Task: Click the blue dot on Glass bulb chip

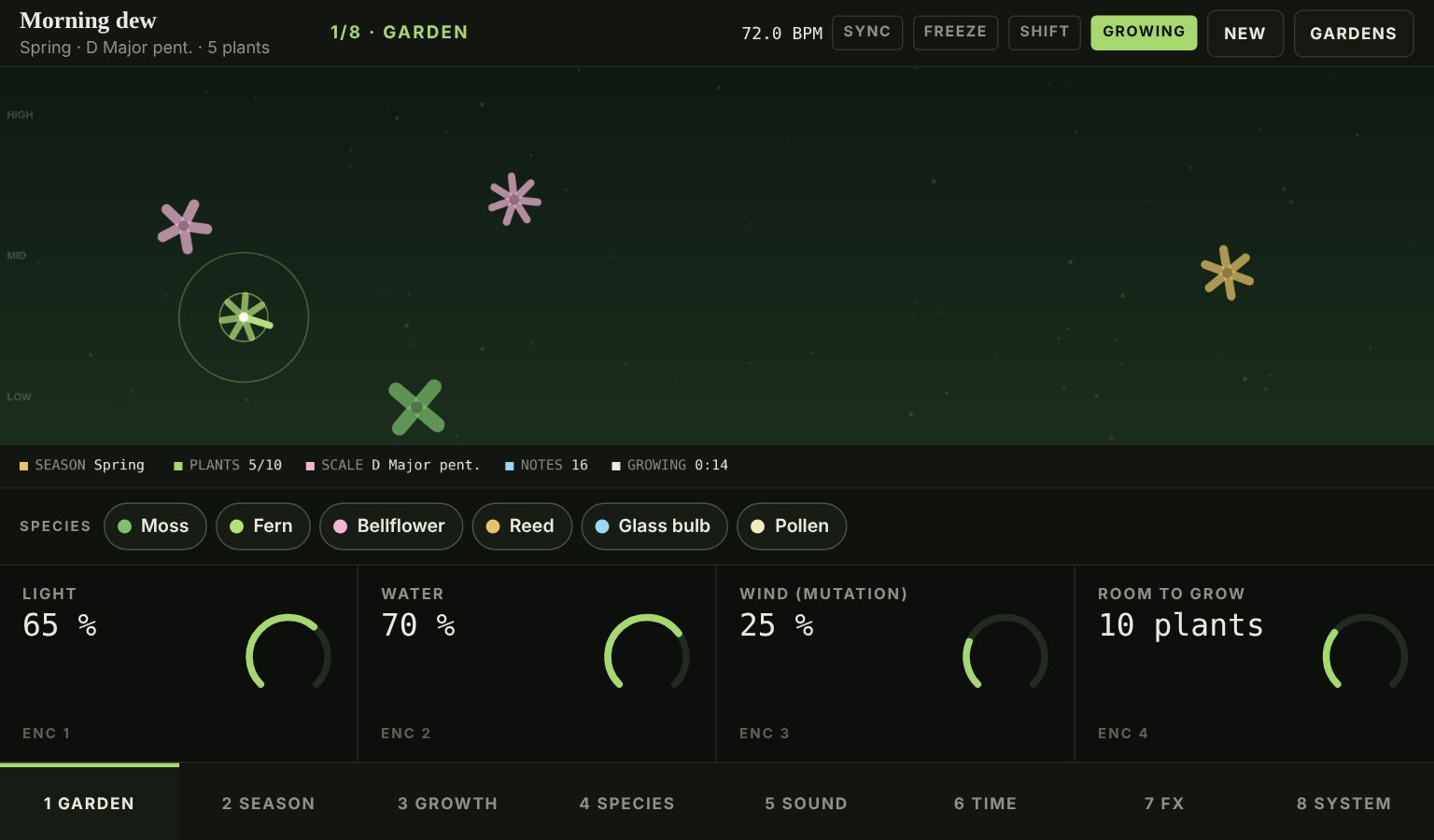Action: coord(602,526)
